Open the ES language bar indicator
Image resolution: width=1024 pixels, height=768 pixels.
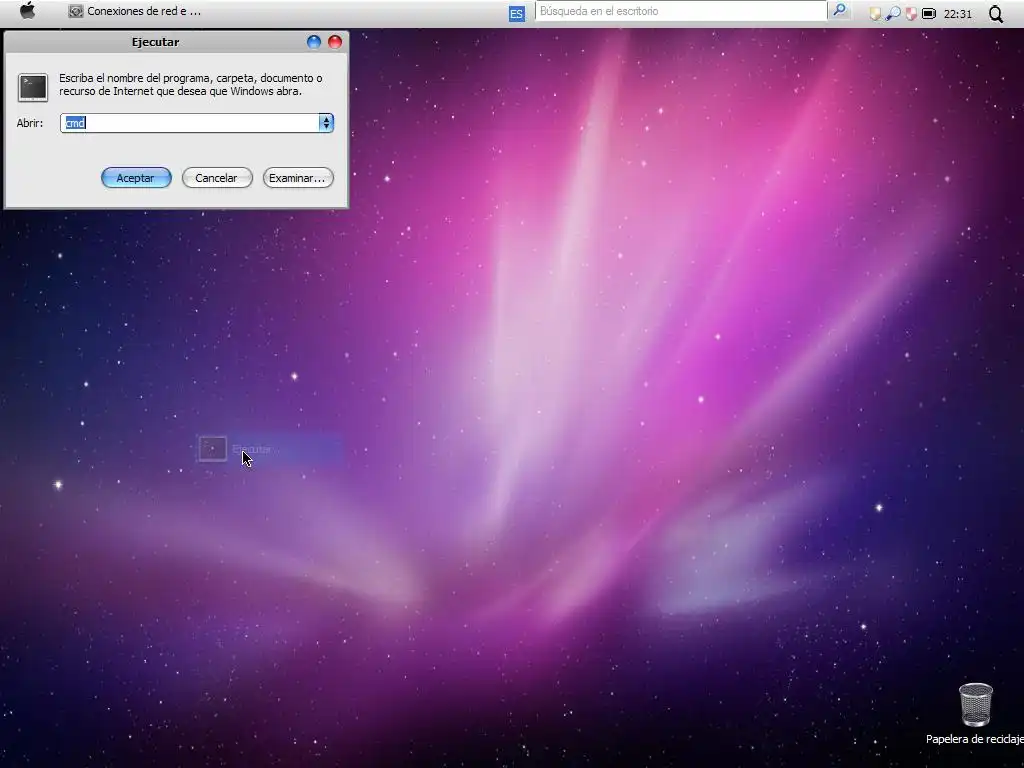[x=517, y=13]
